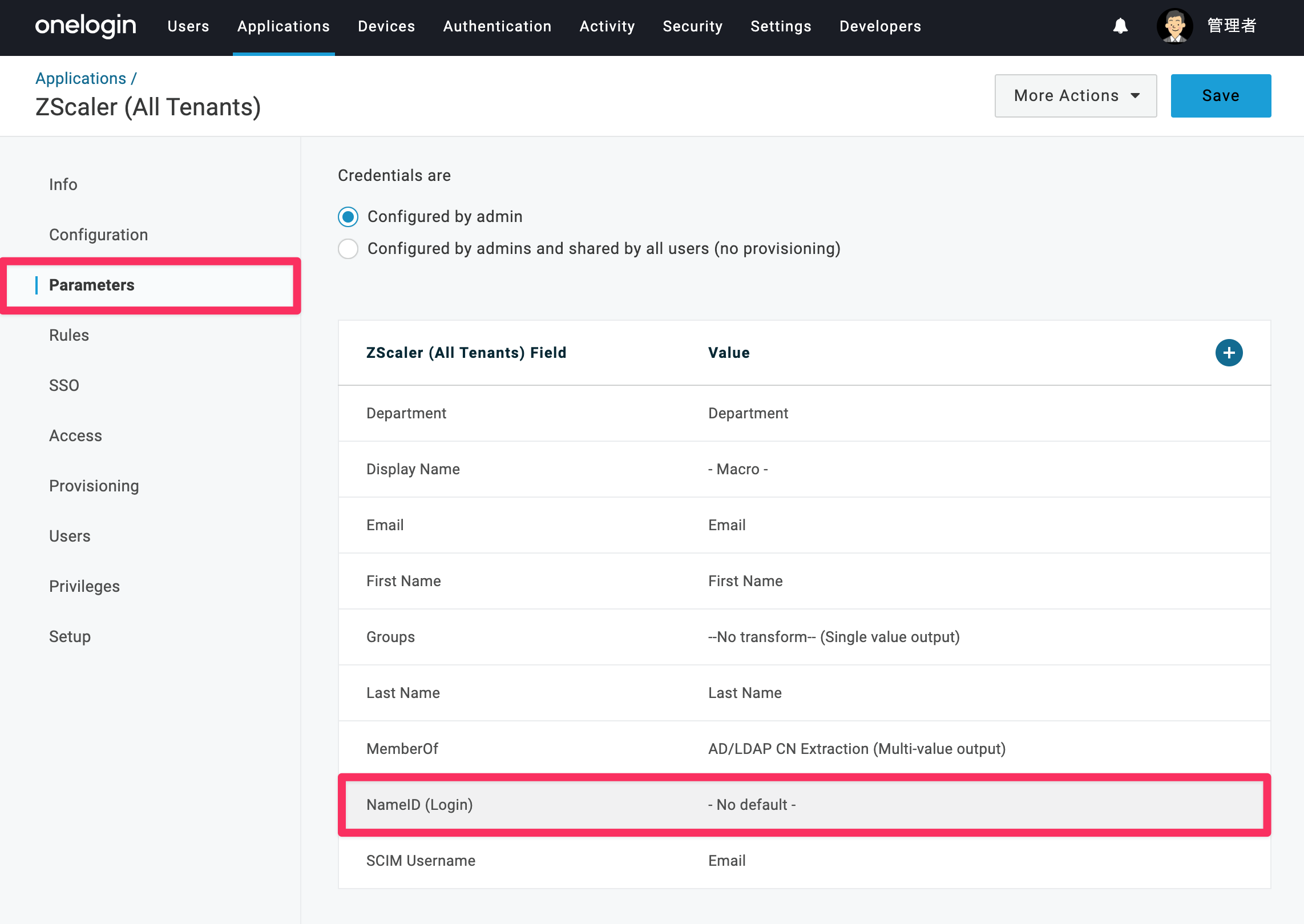Screen dimensions: 1304x924
Task: Open the Settings top menu
Action: (781, 26)
